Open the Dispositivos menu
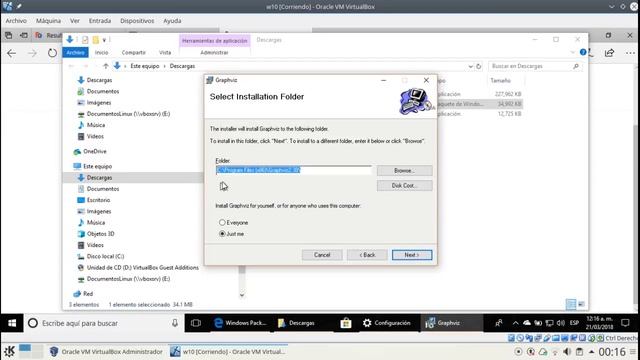Screen dimensions: 640x360 [x=137, y=21]
